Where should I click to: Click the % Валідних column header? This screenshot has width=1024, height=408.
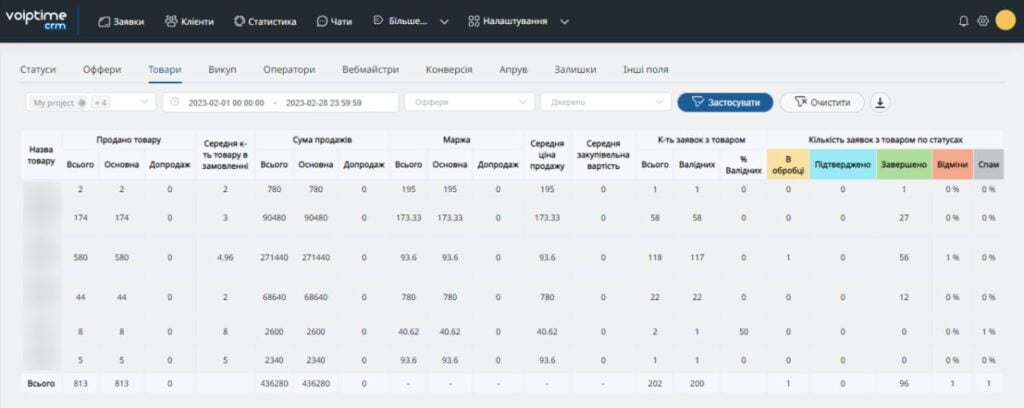tap(743, 164)
